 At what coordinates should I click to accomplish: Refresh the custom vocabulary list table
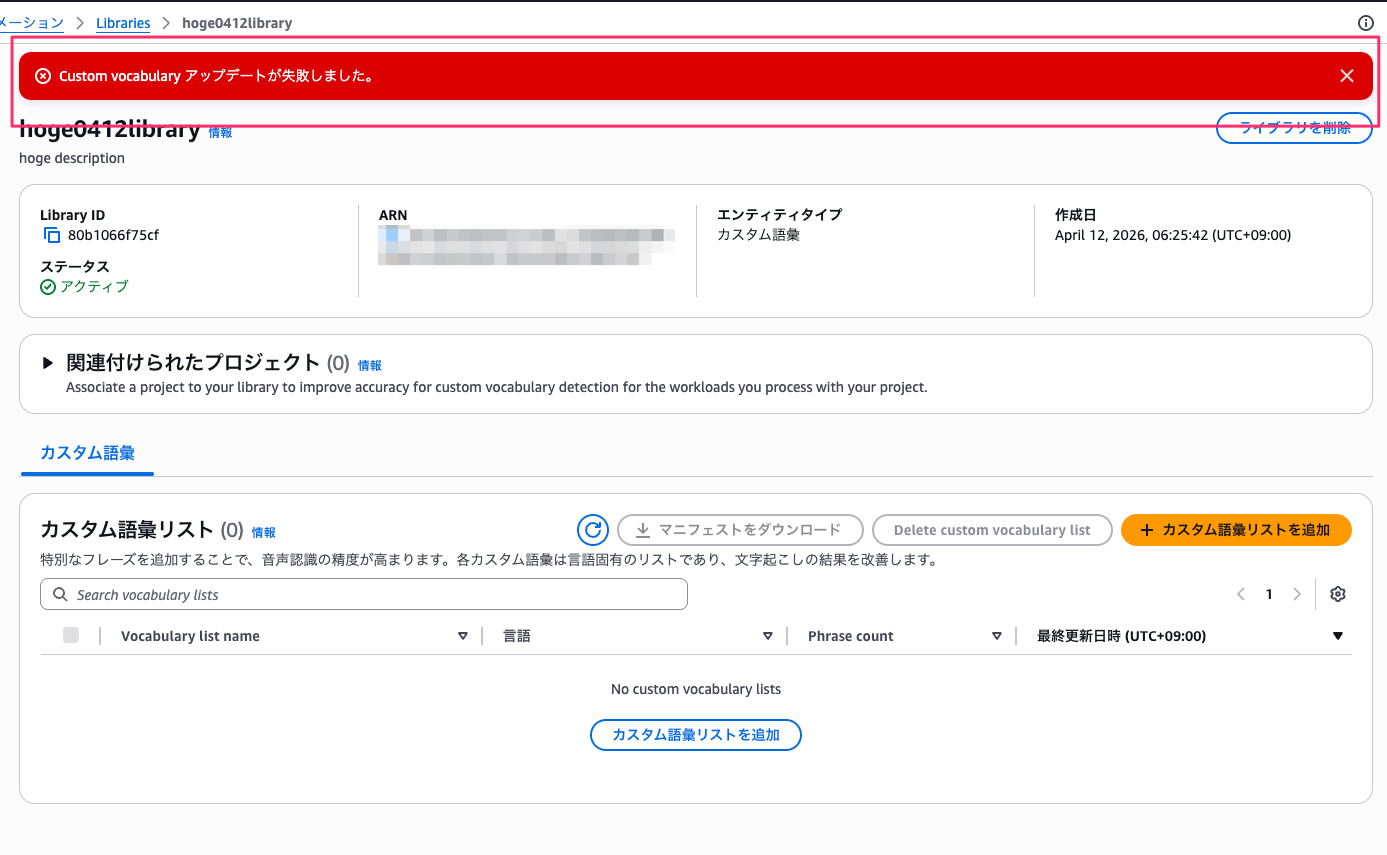coord(592,530)
